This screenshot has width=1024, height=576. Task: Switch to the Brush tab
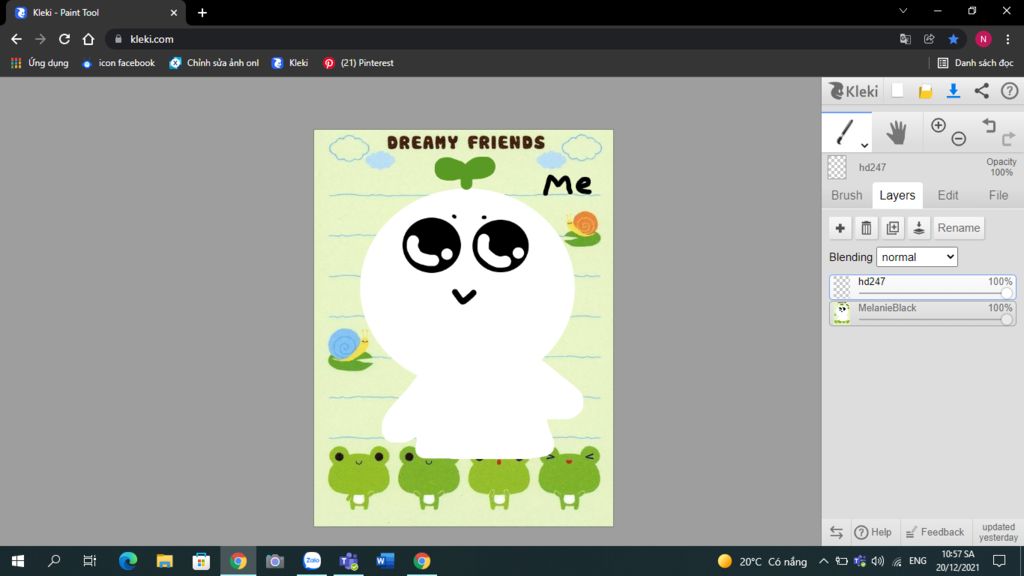point(846,195)
